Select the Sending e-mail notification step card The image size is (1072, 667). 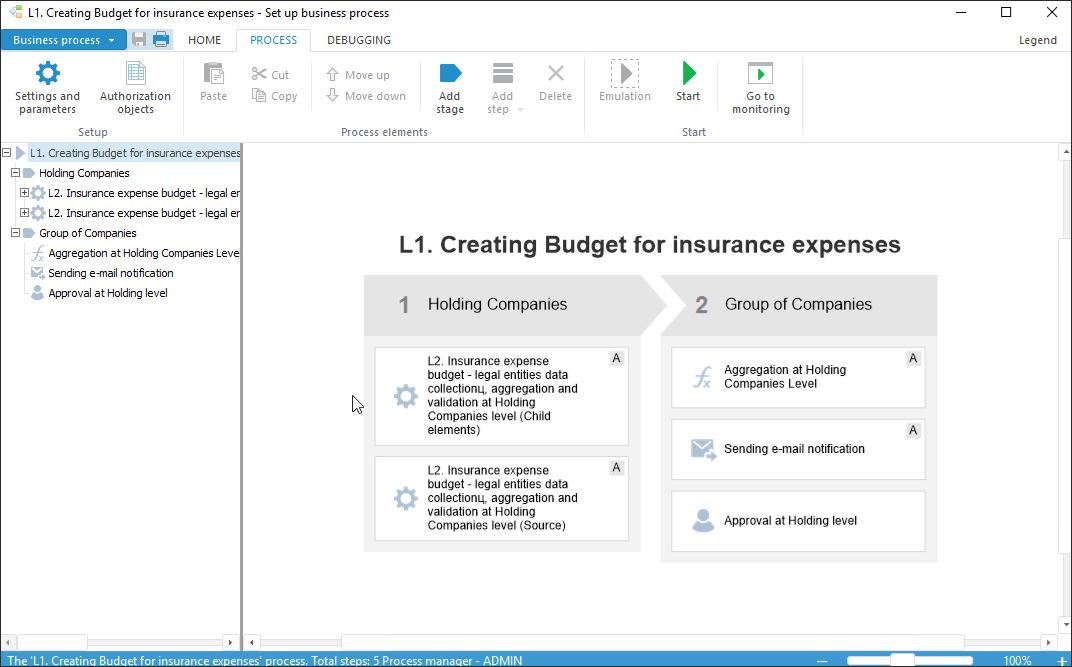tap(797, 449)
